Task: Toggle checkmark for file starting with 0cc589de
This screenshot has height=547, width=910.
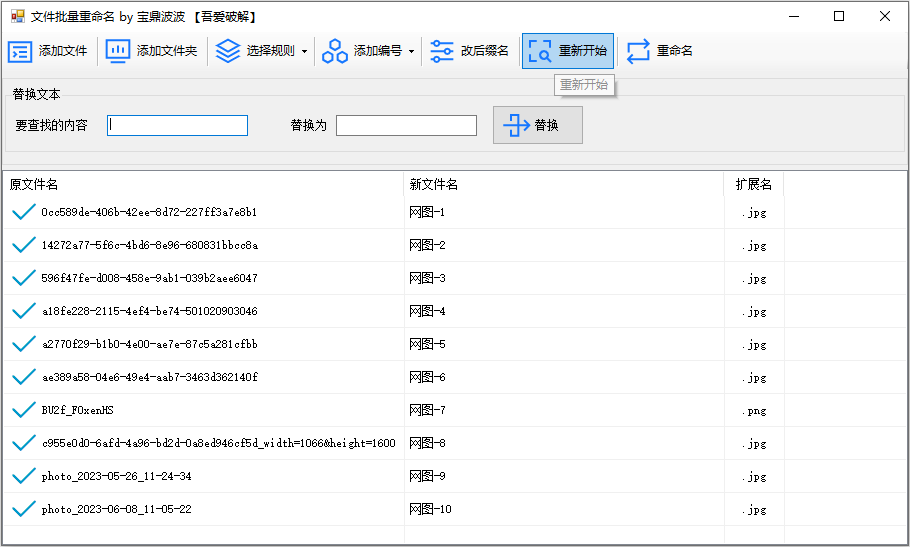Action: pyautogui.click(x=24, y=212)
